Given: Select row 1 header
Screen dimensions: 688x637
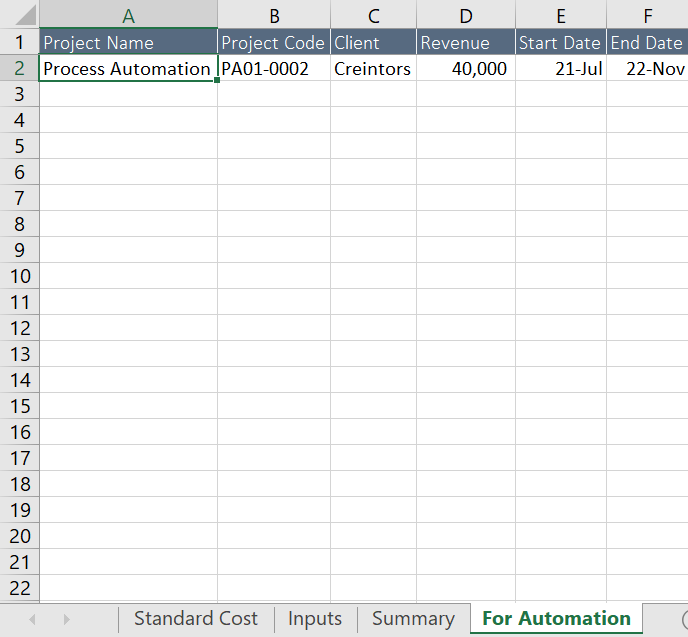Looking at the screenshot, I should point(19,42).
